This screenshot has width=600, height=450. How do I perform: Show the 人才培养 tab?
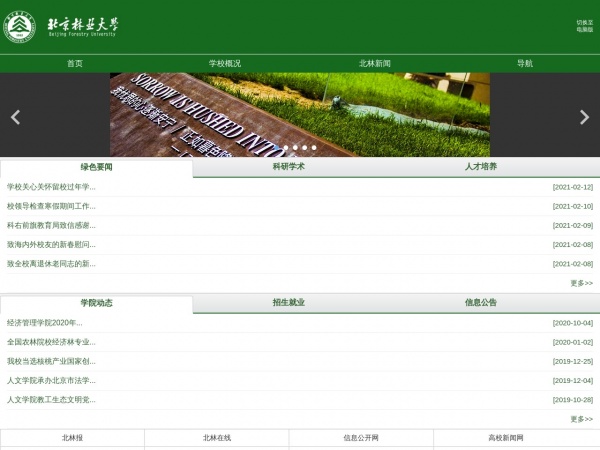click(481, 167)
